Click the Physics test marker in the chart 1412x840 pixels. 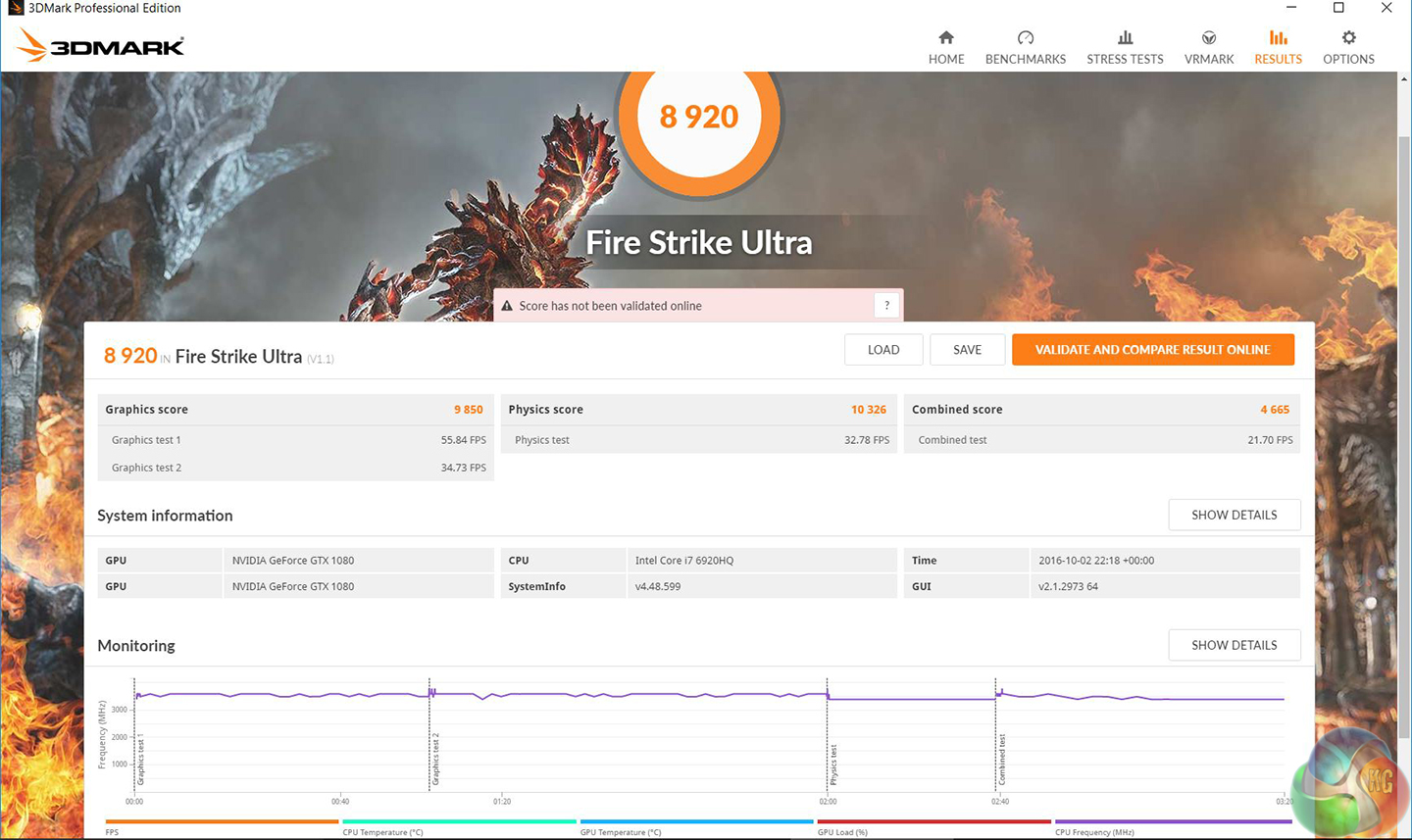coord(832,765)
